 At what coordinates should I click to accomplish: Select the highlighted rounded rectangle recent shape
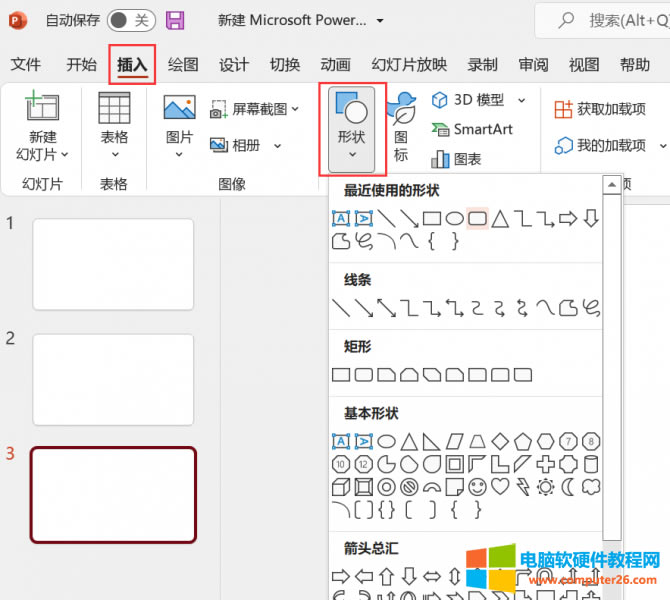478,217
